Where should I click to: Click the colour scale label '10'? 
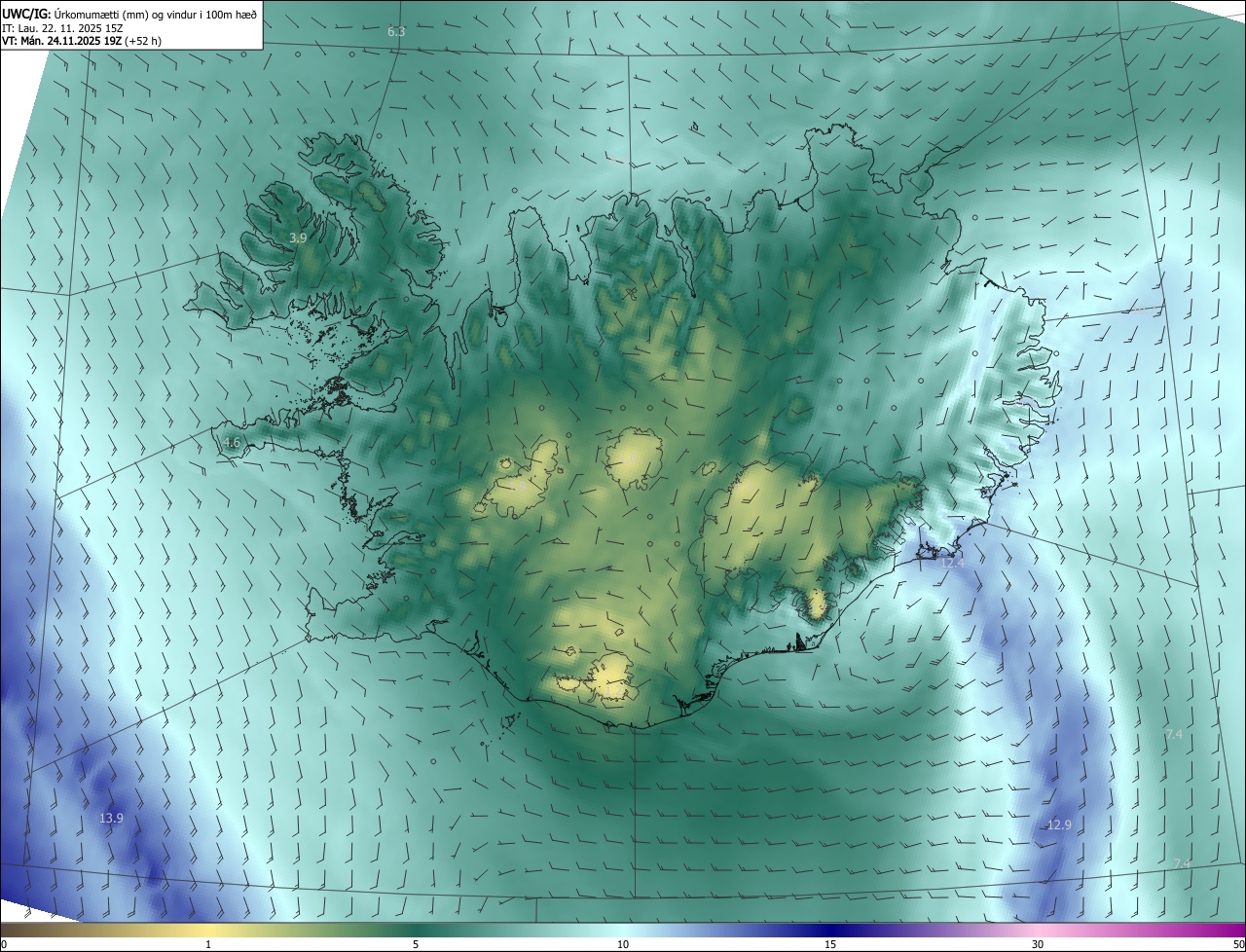point(623,944)
